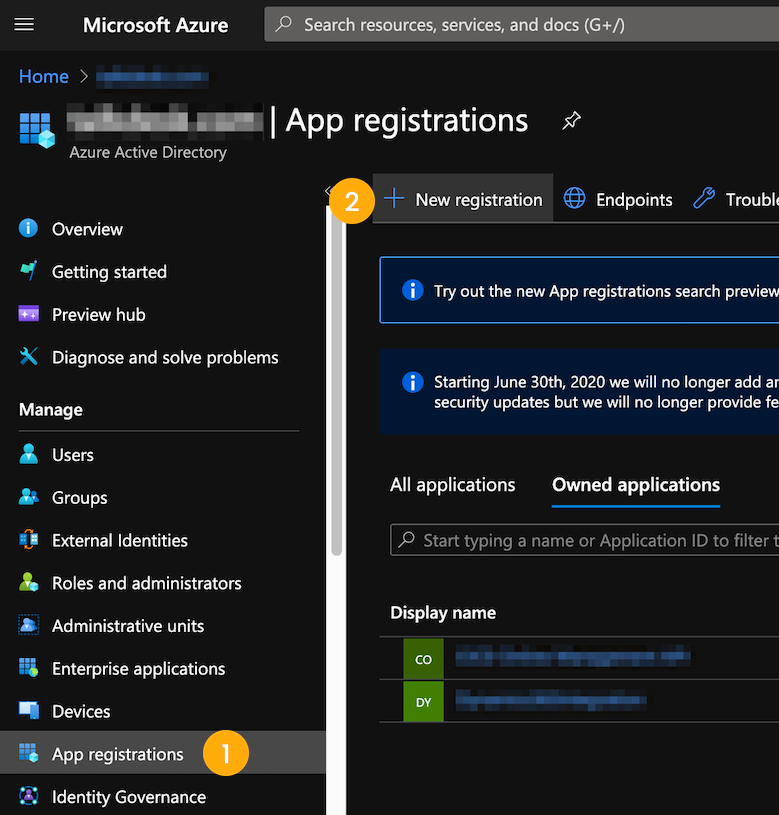Switch to the All applications tab
This screenshot has width=779, height=815.
(452, 485)
